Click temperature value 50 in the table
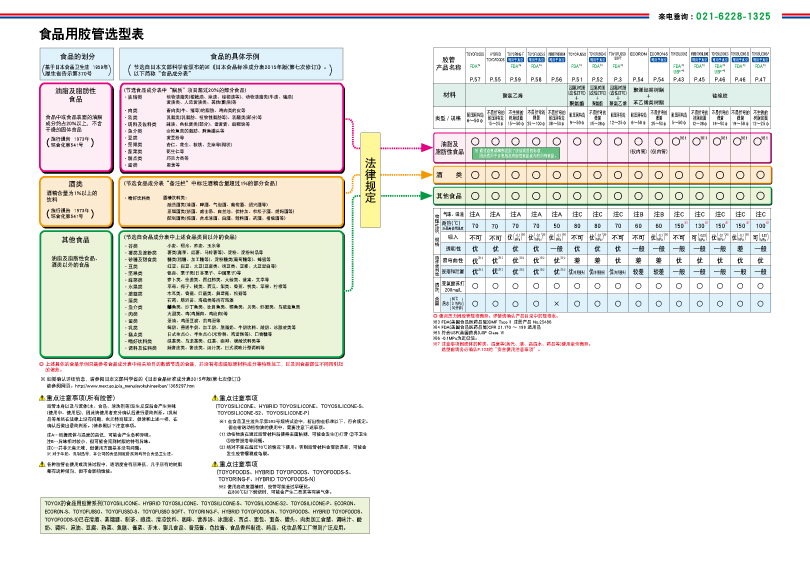The width and height of the screenshot is (810, 573). pyautogui.click(x=556, y=226)
